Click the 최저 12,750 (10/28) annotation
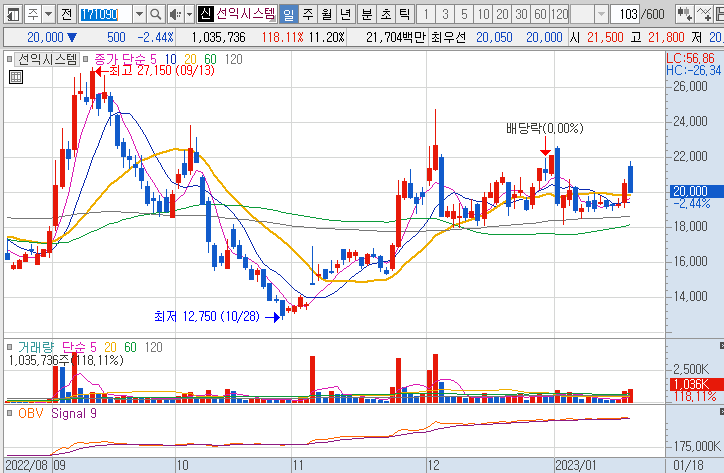This screenshot has width=724, height=473. pyautogui.click(x=207, y=316)
